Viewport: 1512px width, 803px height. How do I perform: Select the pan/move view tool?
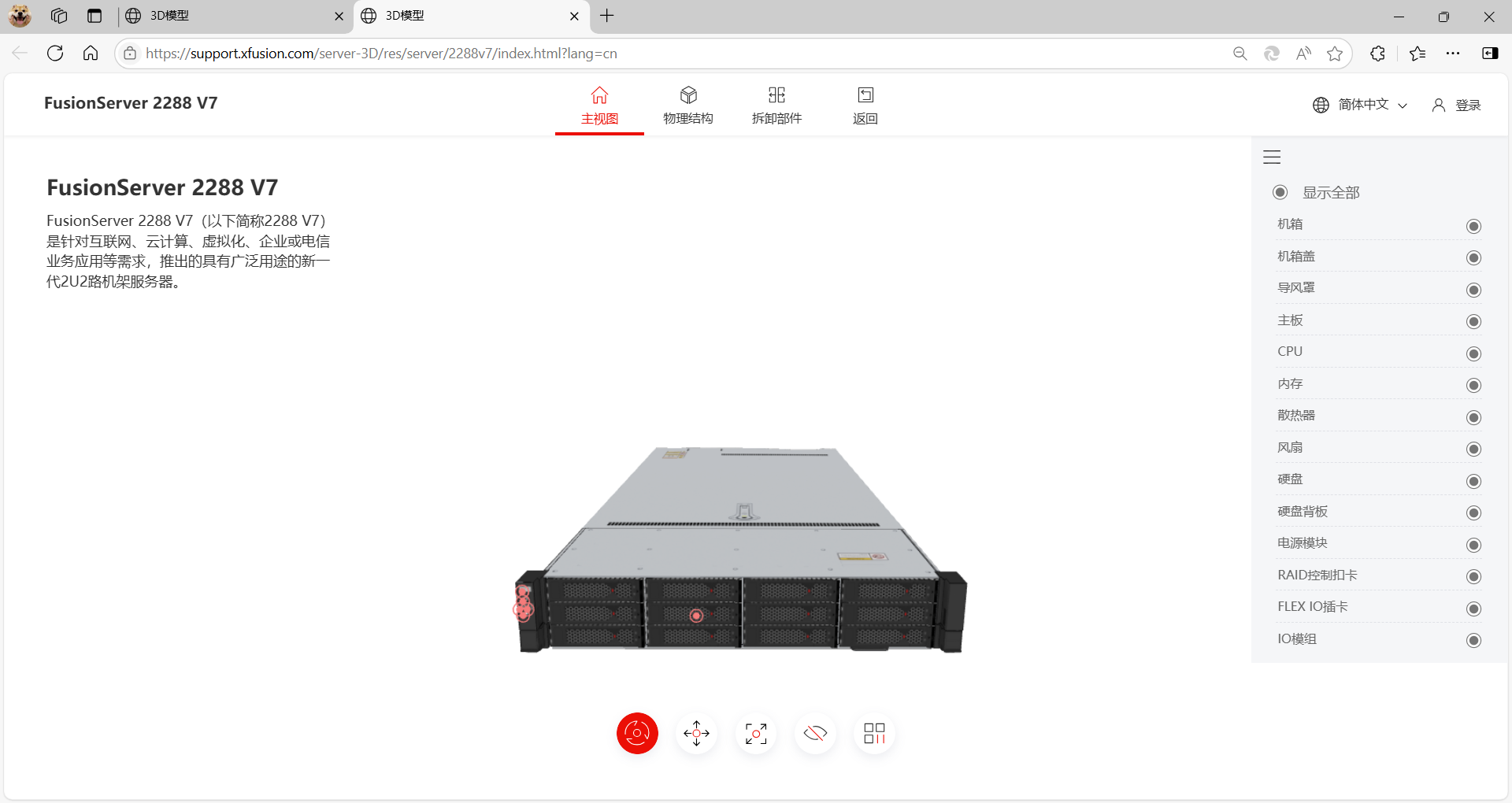(697, 734)
